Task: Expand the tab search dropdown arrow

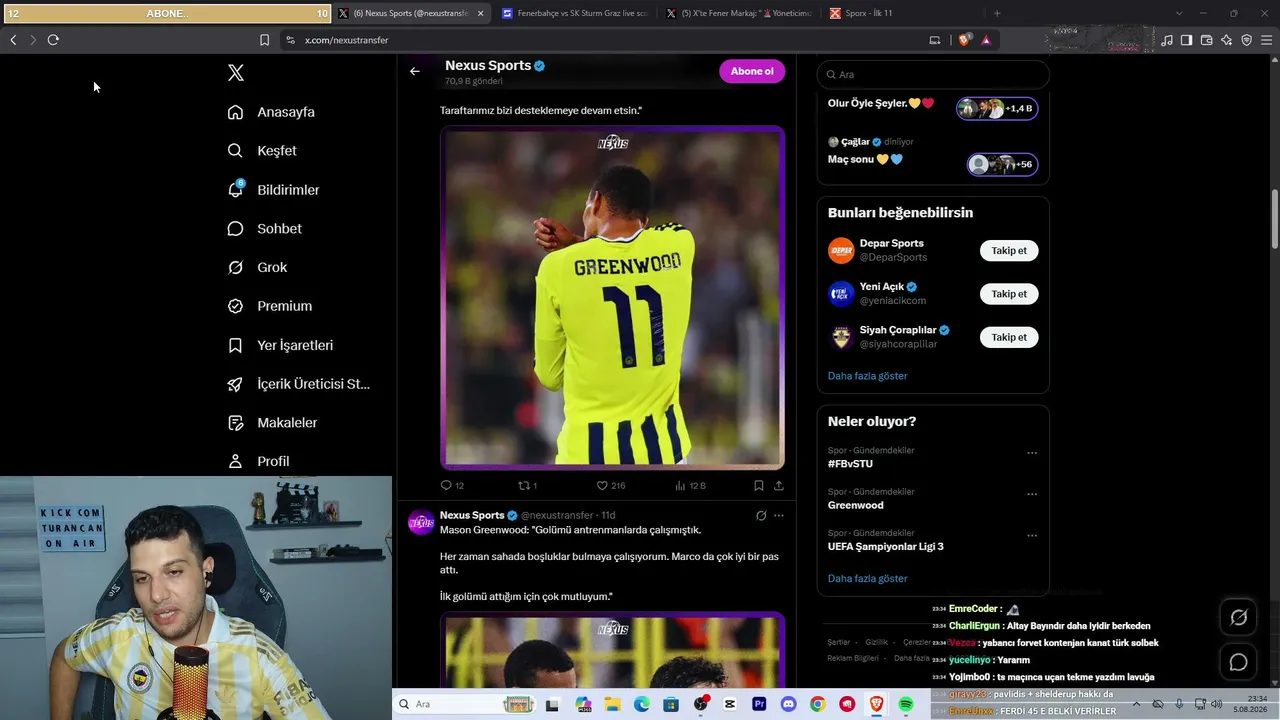Action: pyautogui.click(x=1179, y=13)
